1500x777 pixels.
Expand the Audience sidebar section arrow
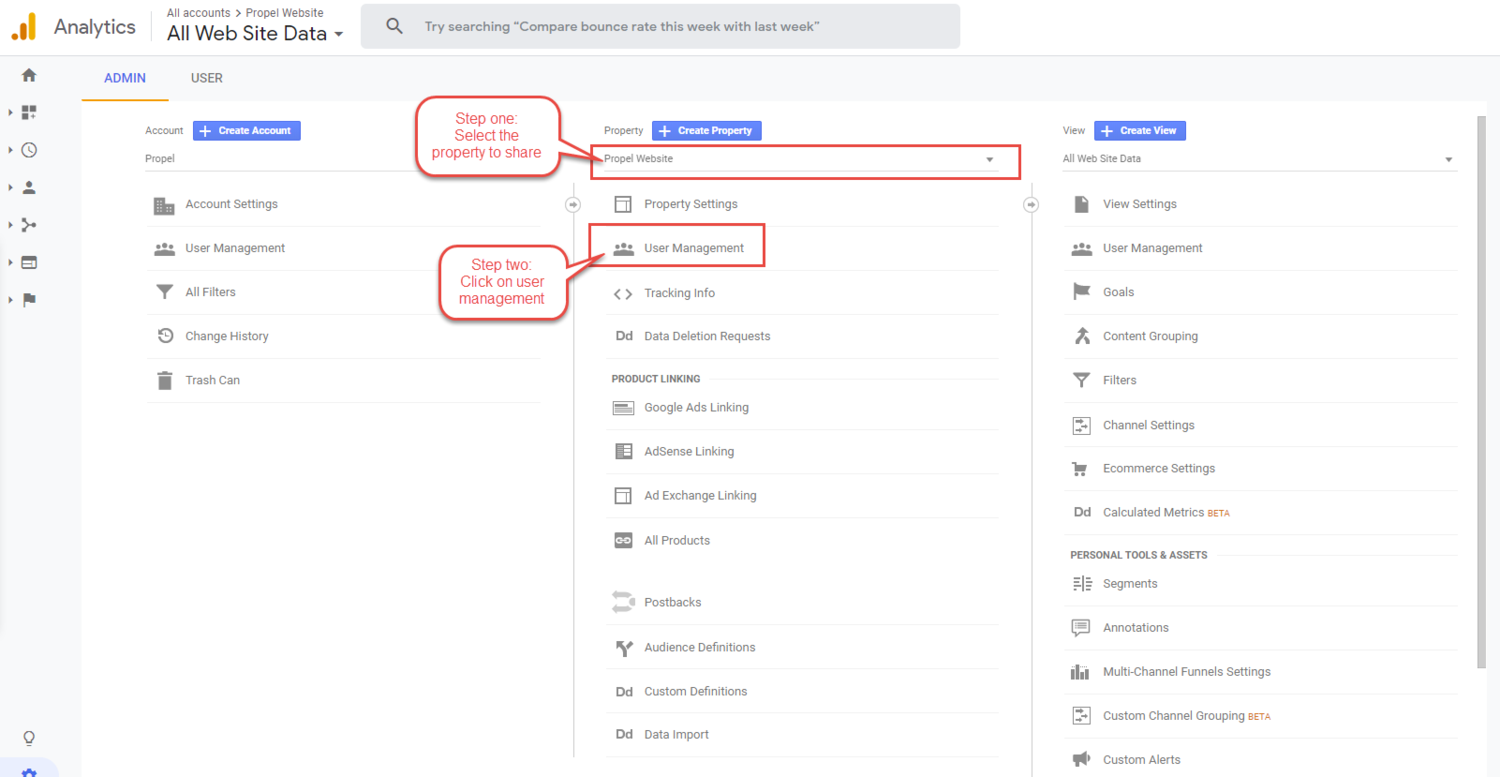coord(10,187)
